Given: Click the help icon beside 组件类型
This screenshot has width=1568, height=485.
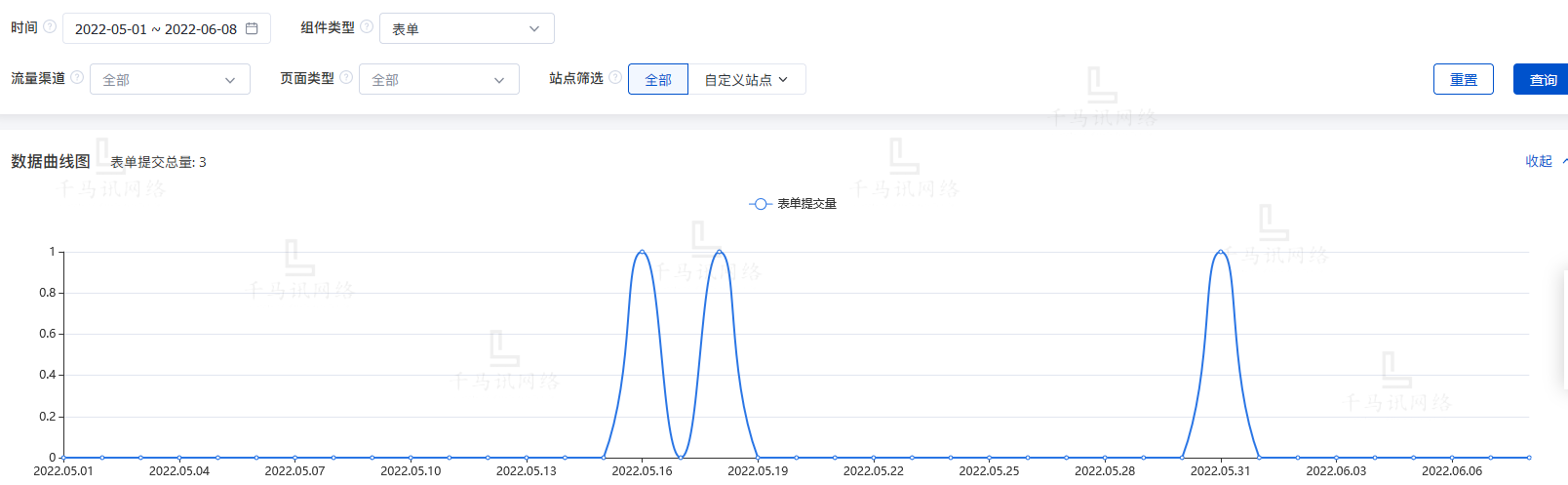Looking at the screenshot, I should 367,27.
